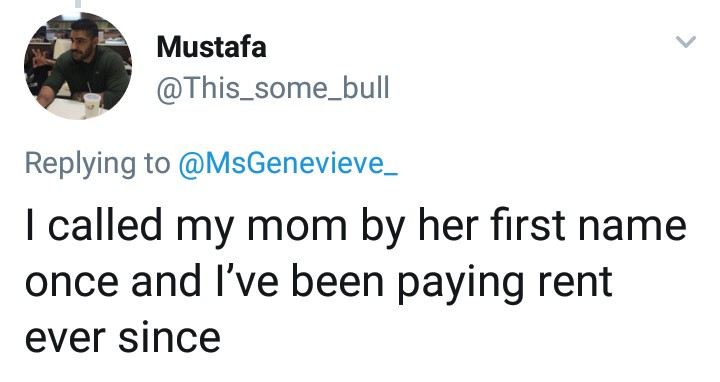Screen dimensions: 720x382
Task: Open Mustafa's round profile picture
Action: [x=78, y=66]
